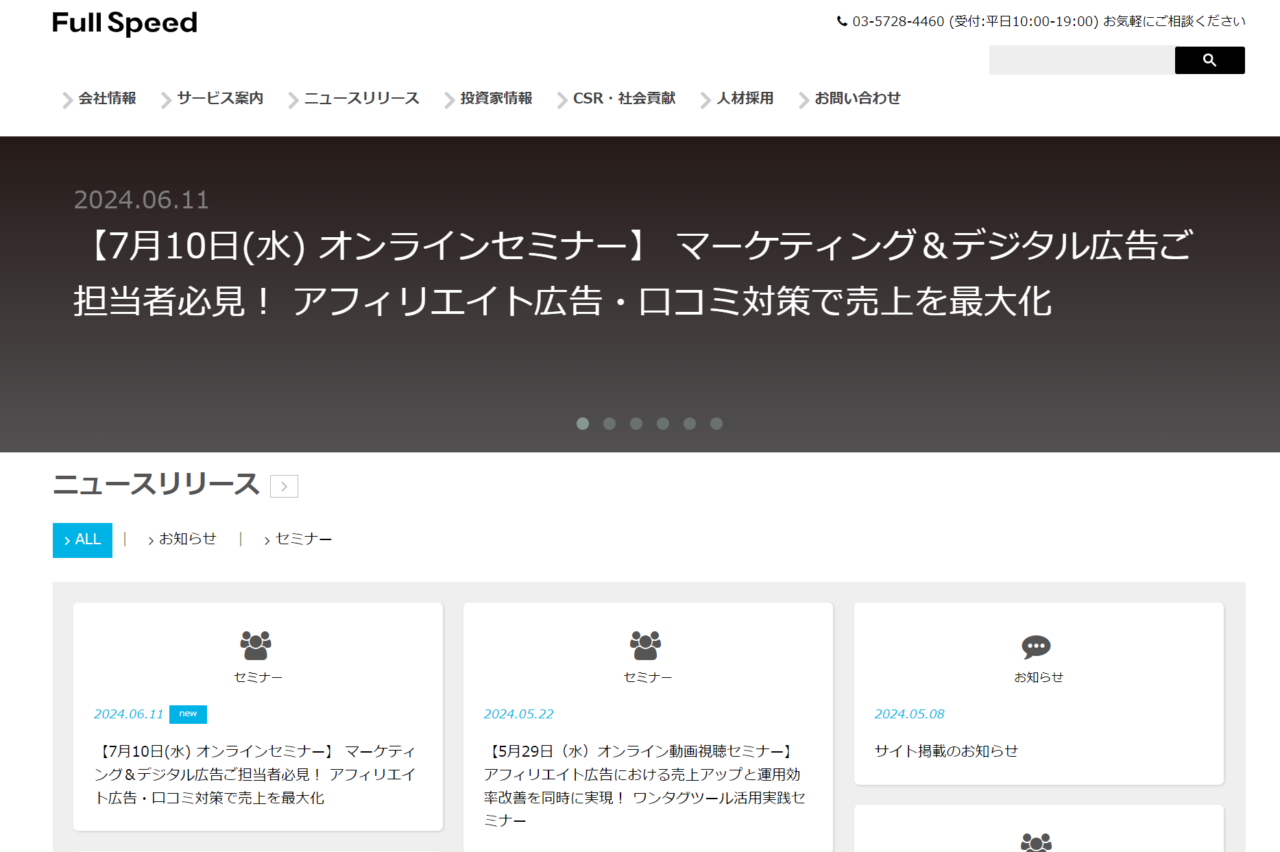Open the ニュースリリース navigation menu
This screenshot has height=852, width=1280.
361,98
